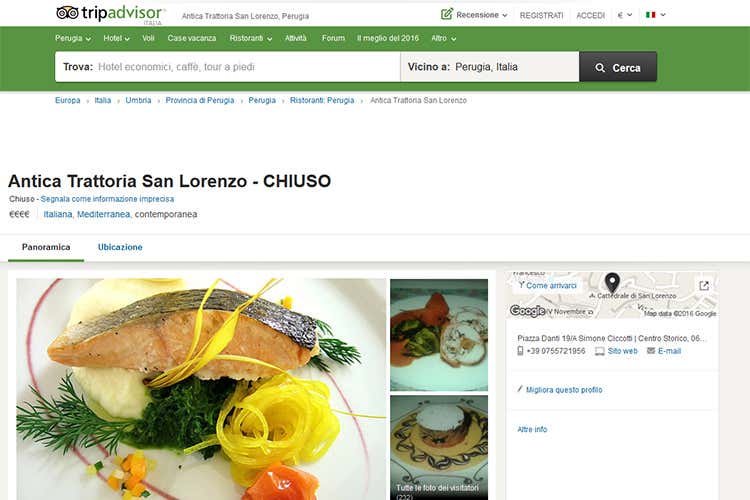
Task: Click the Come arrivarci directions link
Action: coord(547,286)
